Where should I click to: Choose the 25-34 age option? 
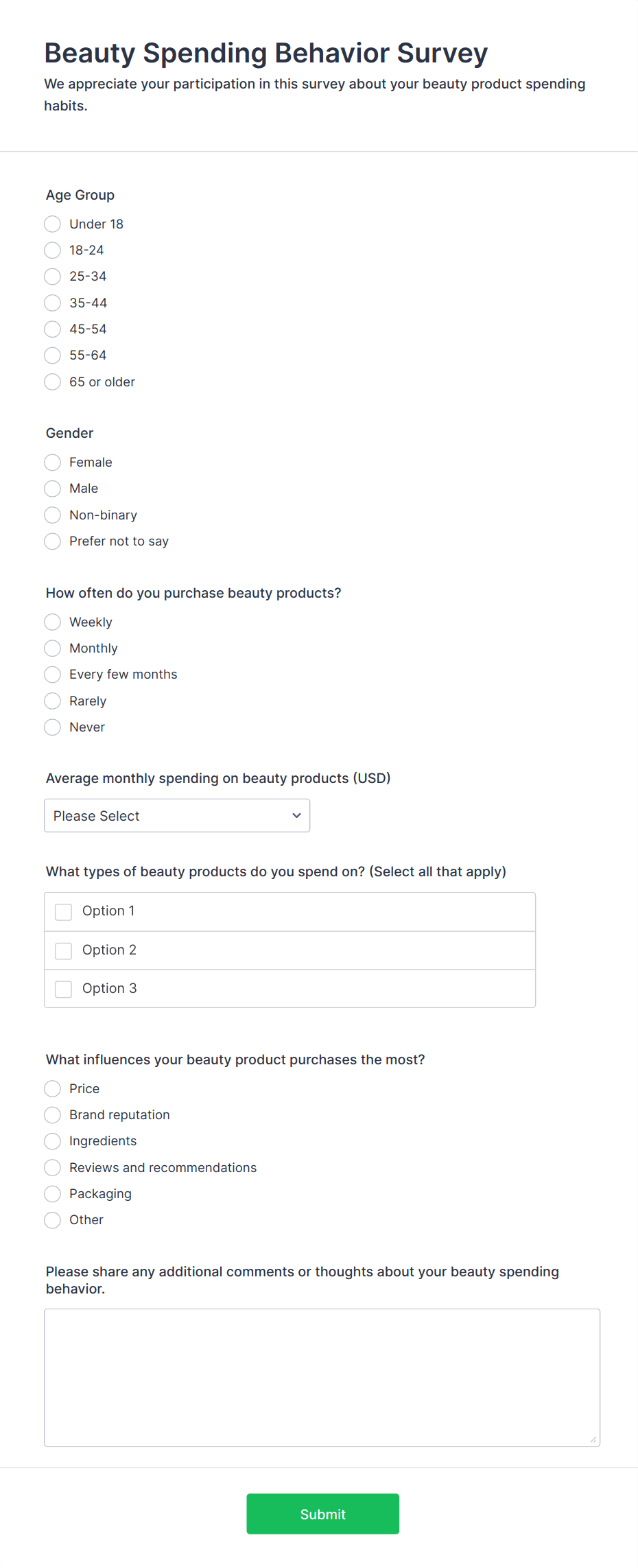point(53,277)
